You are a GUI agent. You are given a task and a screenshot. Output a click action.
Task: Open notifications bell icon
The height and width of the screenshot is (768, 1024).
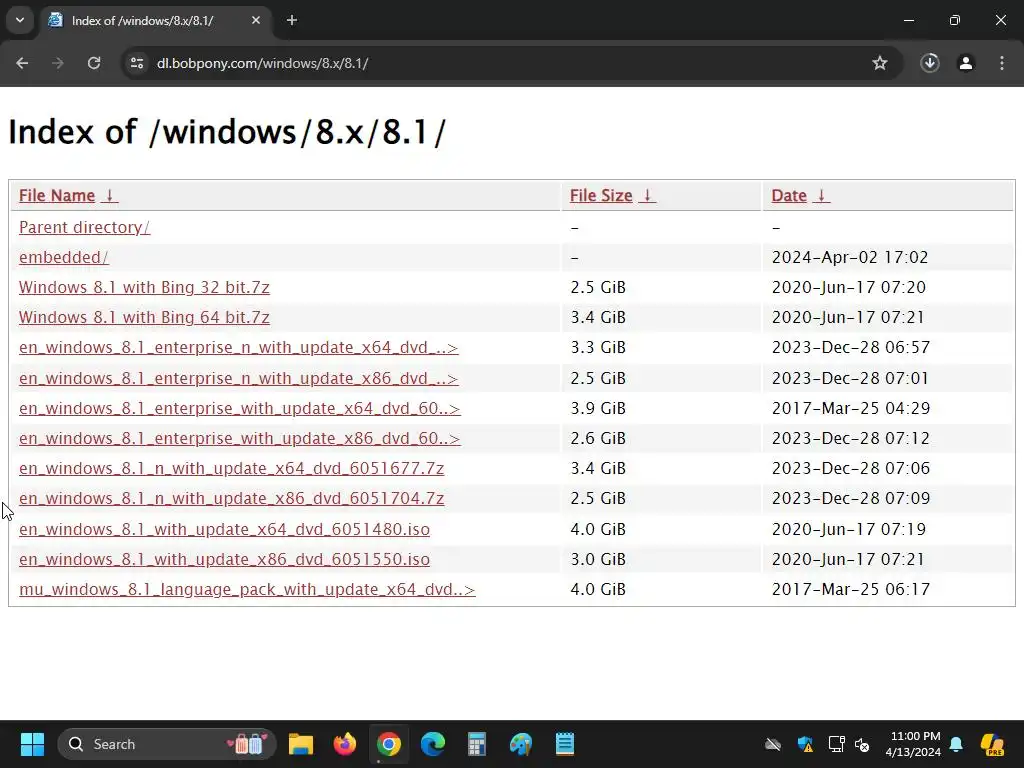click(x=956, y=744)
